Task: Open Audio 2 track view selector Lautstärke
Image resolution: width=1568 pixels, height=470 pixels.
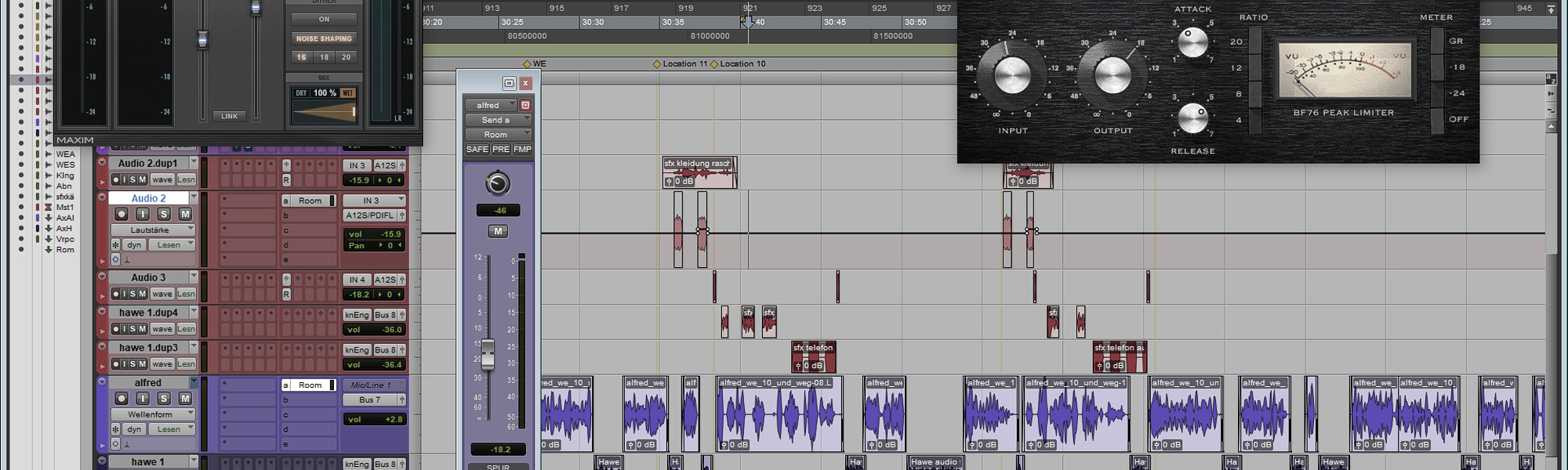Action: [152, 230]
